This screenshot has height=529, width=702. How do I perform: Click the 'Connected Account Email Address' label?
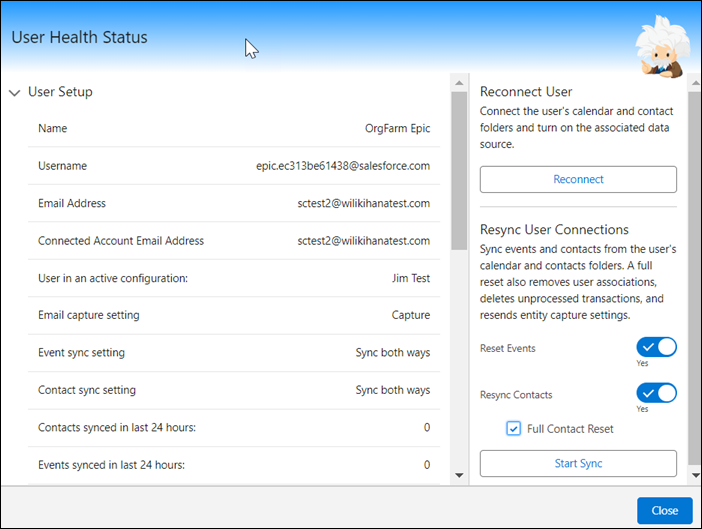[x=121, y=241]
